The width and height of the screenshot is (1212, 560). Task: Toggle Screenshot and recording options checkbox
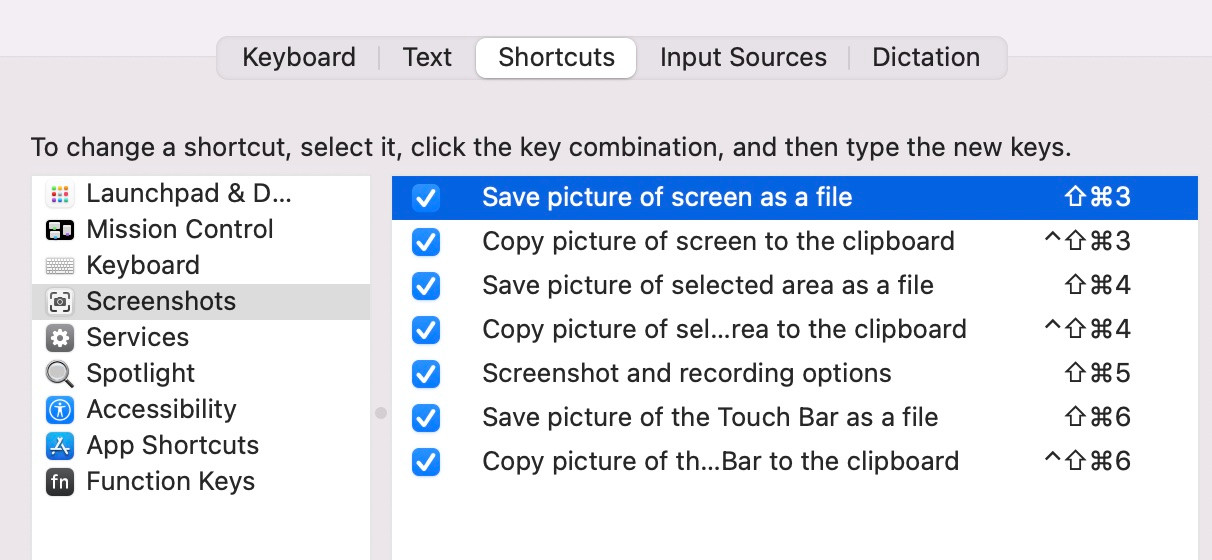(426, 374)
